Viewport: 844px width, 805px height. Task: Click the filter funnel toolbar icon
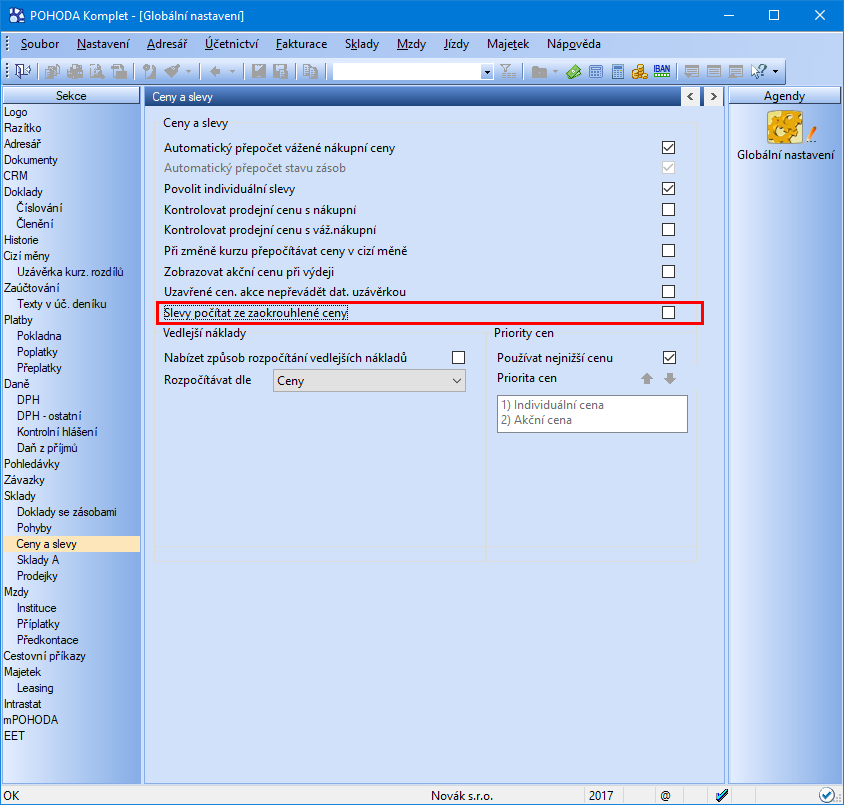[x=508, y=72]
